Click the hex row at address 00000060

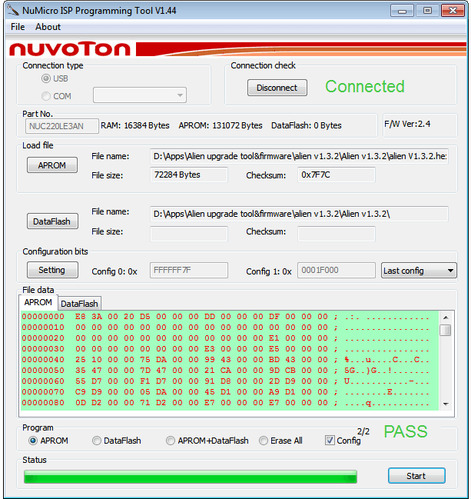point(225,381)
